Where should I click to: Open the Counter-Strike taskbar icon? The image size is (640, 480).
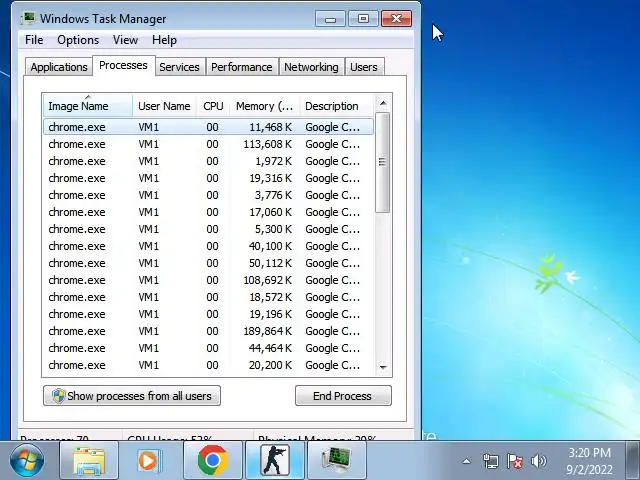click(x=275, y=460)
